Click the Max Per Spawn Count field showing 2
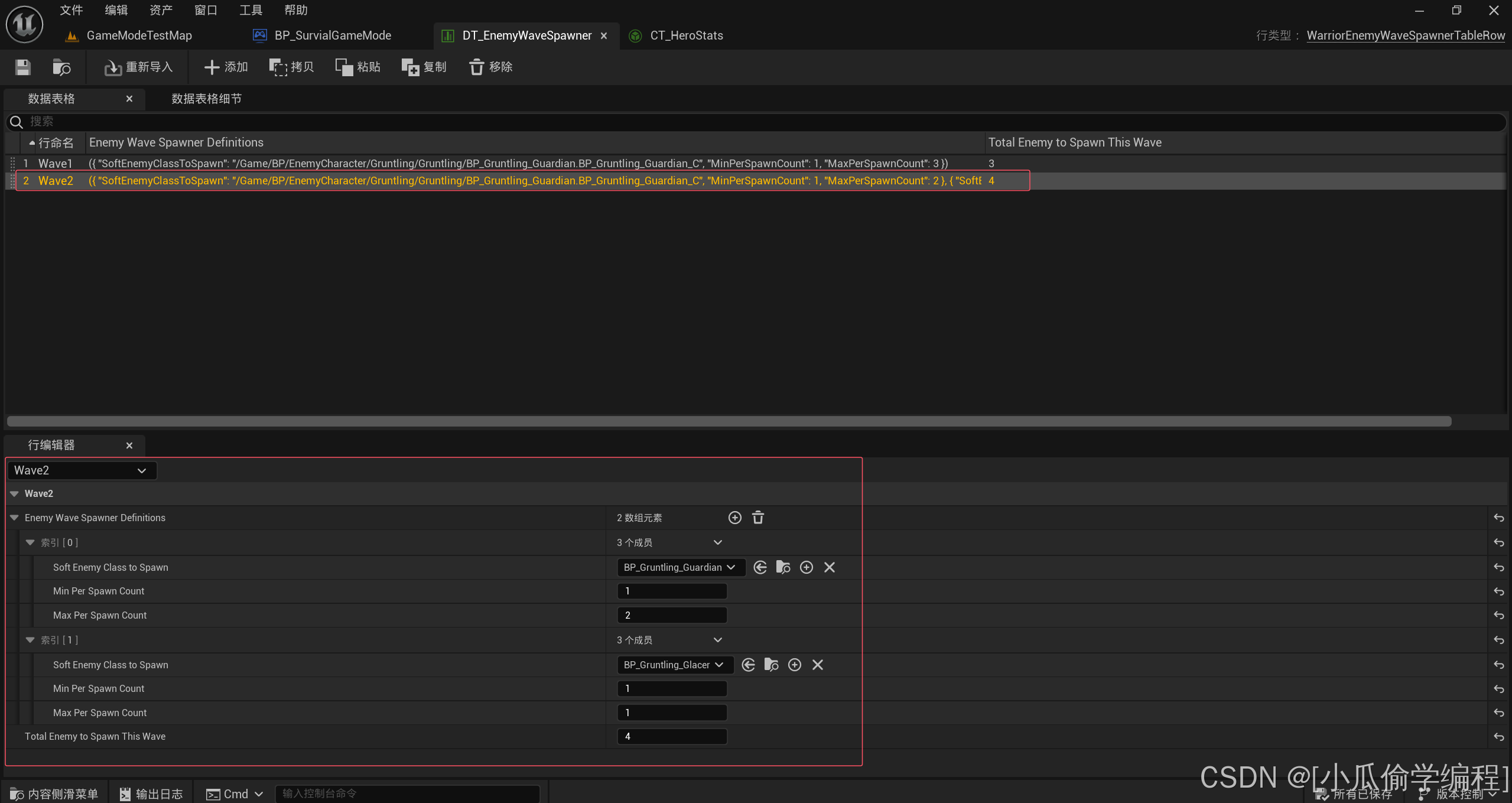 coord(672,615)
